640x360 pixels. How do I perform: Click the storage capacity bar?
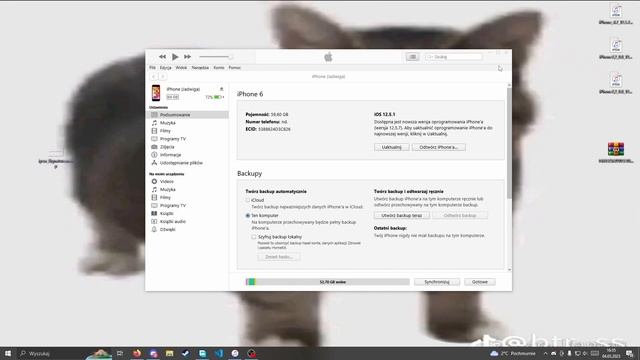tap(327, 282)
